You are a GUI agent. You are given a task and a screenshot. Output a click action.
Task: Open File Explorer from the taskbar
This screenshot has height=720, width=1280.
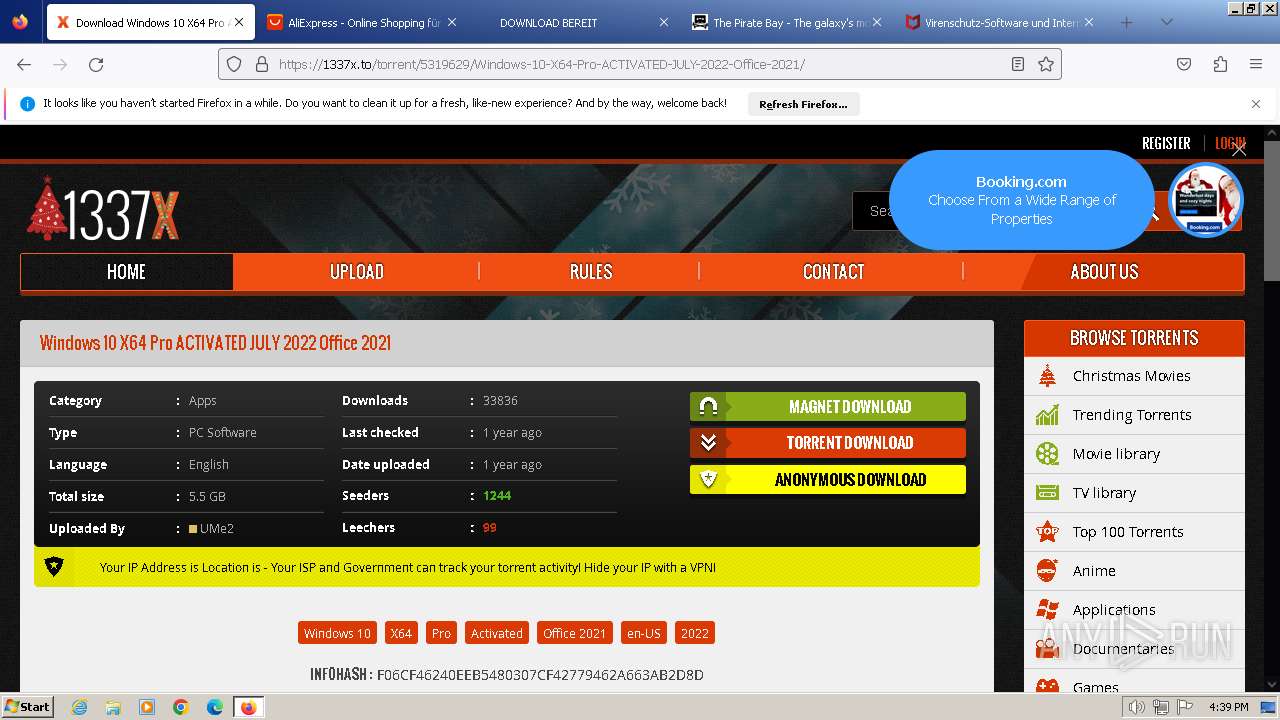pyautogui.click(x=113, y=707)
